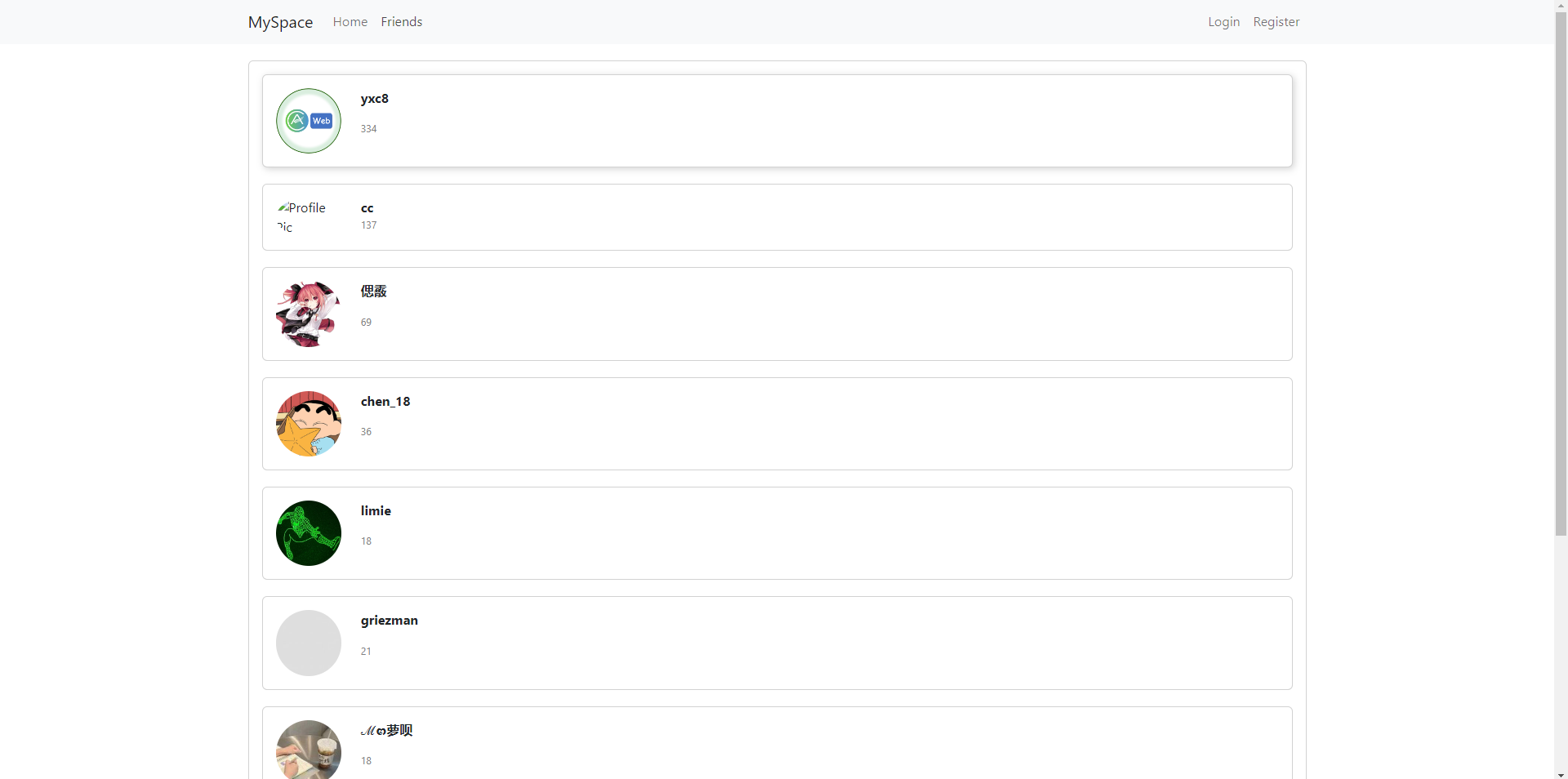Click the MySpace logo

[x=280, y=22]
